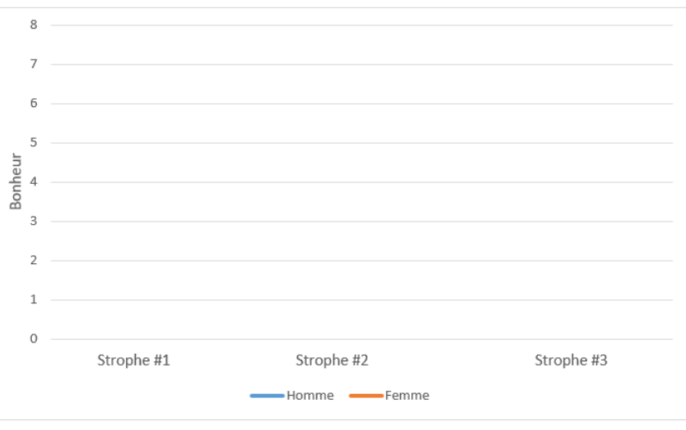Click the number 2 axis tick label
The height and width of the screenshot is (430, 686).
33,260
